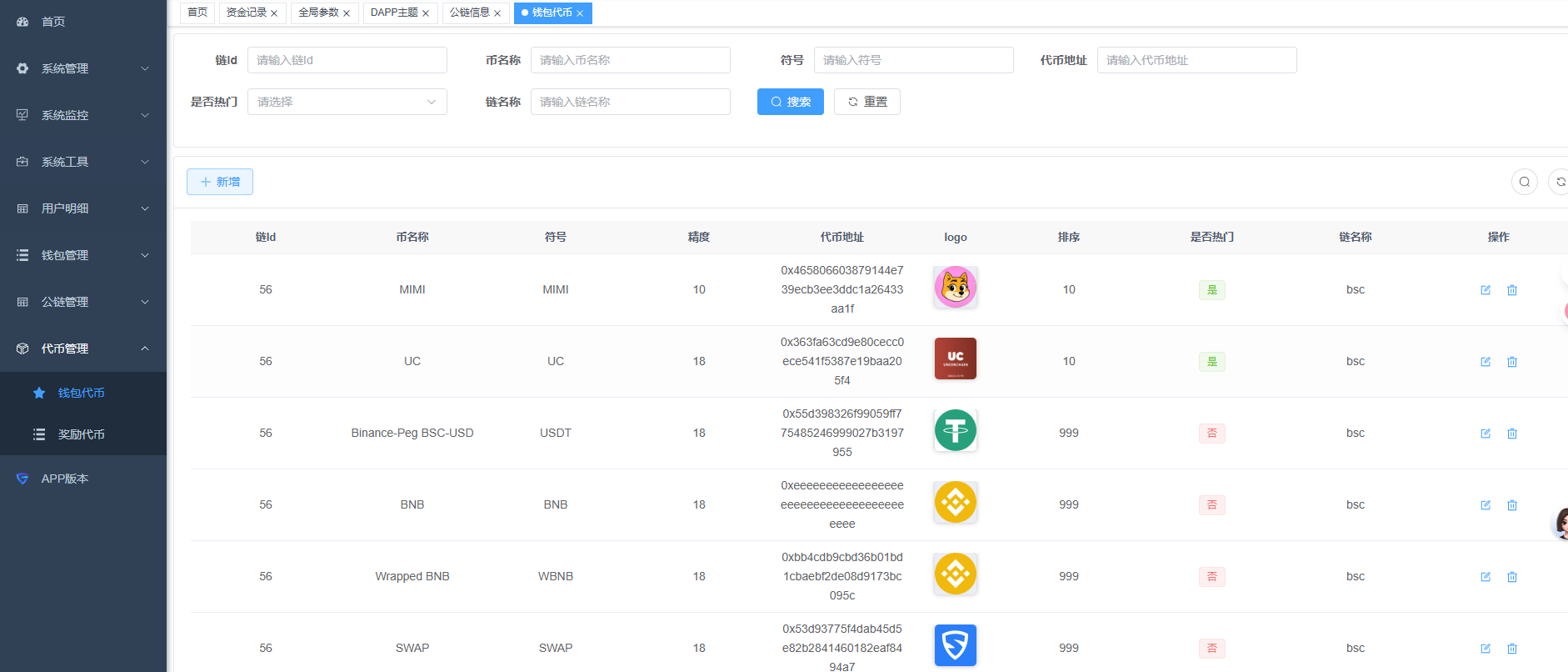Click the MIMI token logo thumbnail

coord(955,288)
